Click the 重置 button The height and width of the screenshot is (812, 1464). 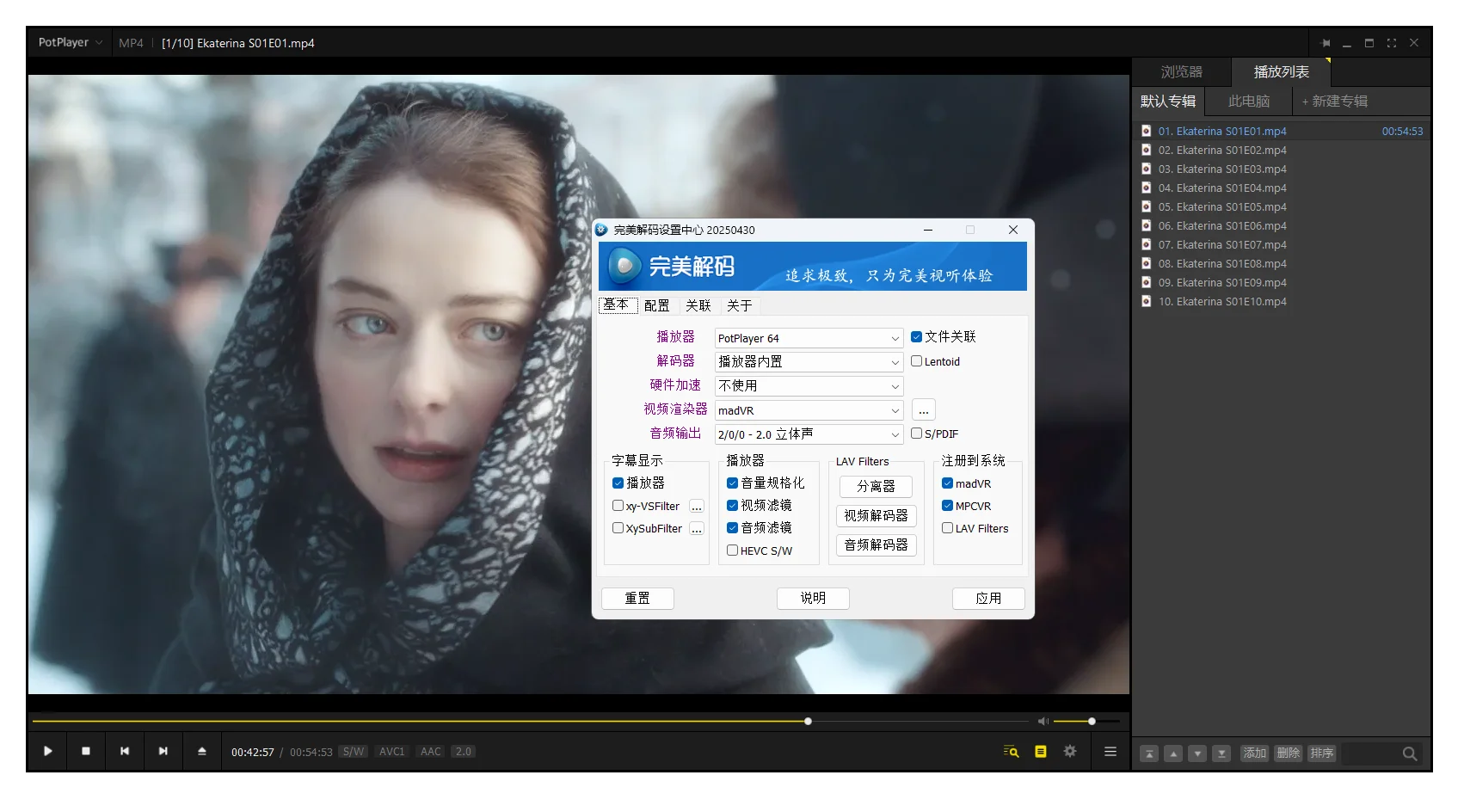pyautogui.click(x=637, y=598)
